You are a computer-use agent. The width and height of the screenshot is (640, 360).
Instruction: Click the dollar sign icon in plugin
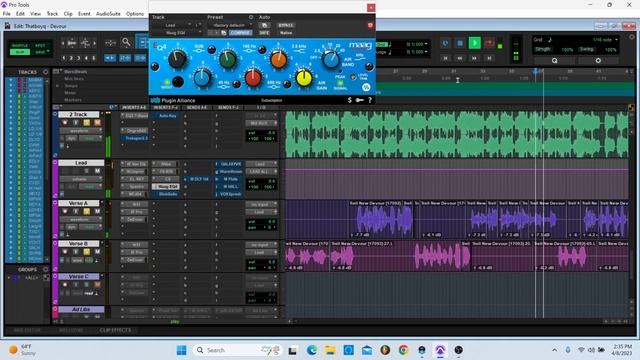click(x=350, y=100)
